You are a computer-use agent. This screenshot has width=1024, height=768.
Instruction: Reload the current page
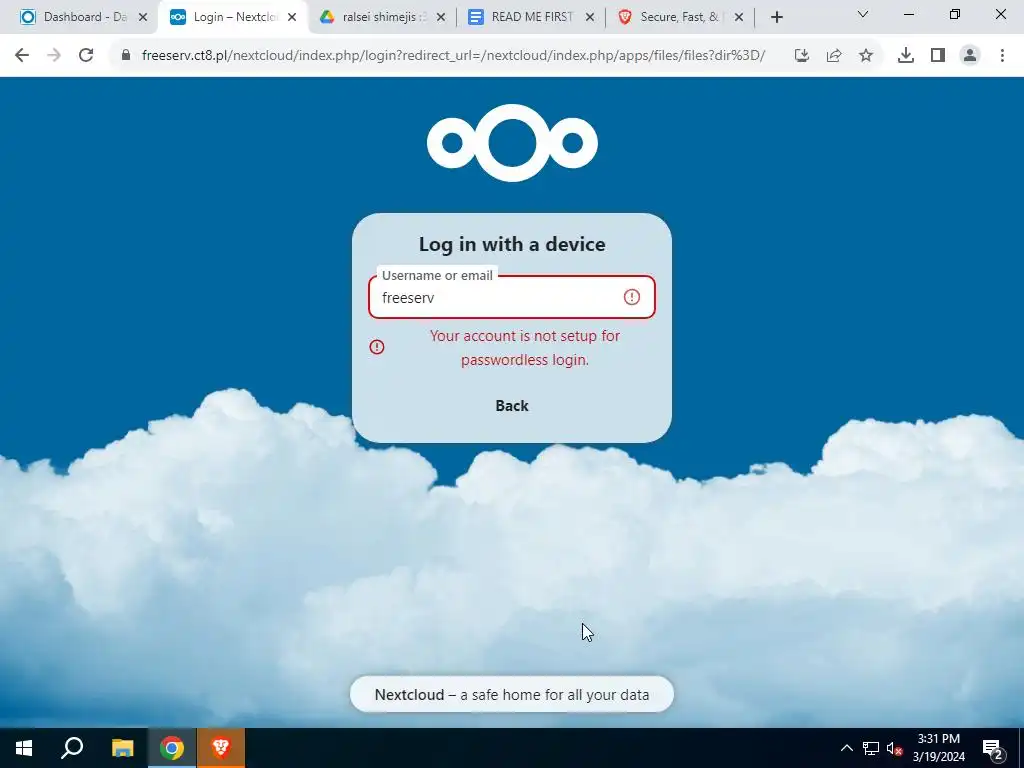86,56
